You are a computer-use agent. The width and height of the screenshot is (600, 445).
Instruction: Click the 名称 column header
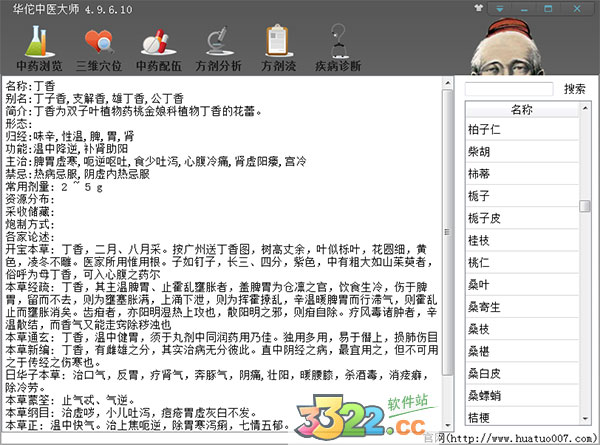[522, 109]
